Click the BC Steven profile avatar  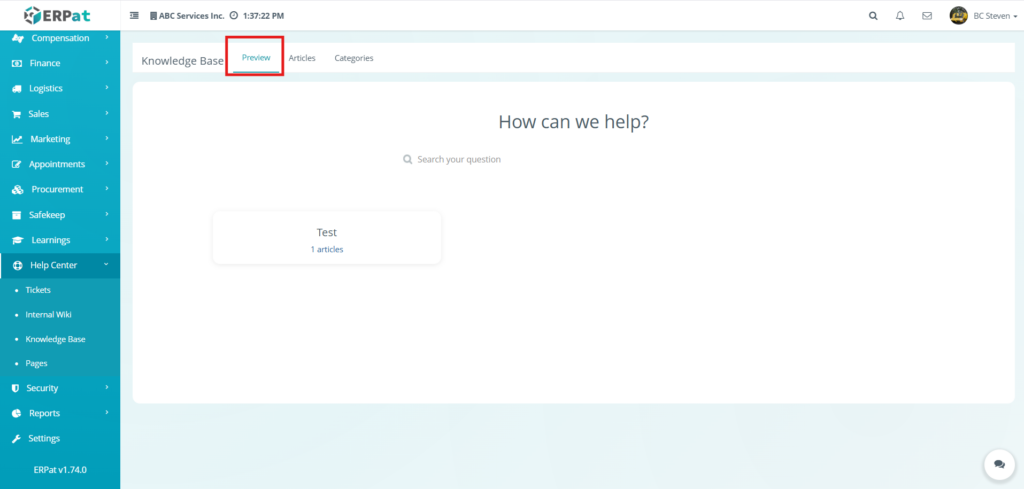[x=958, y=16]
